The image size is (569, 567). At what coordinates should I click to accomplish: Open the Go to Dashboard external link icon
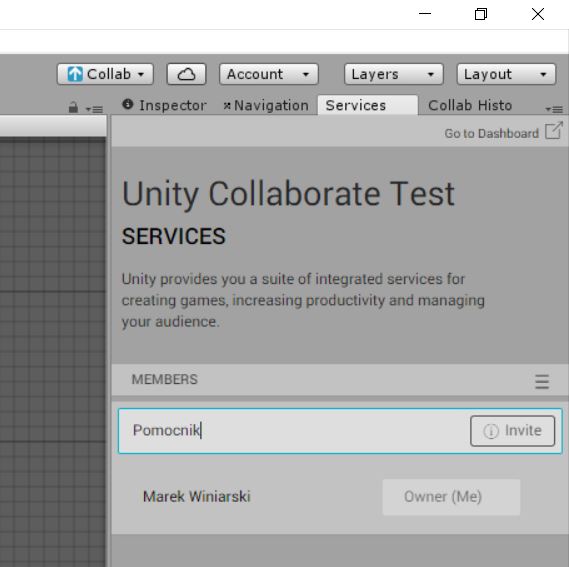(554, 131)
